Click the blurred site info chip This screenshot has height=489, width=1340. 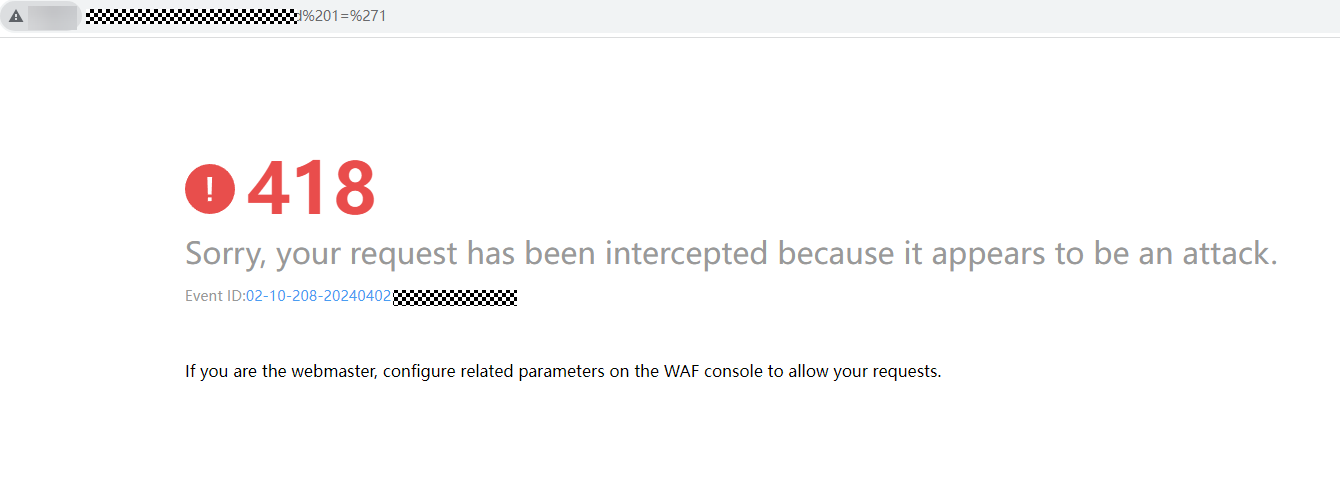(53, 17)
